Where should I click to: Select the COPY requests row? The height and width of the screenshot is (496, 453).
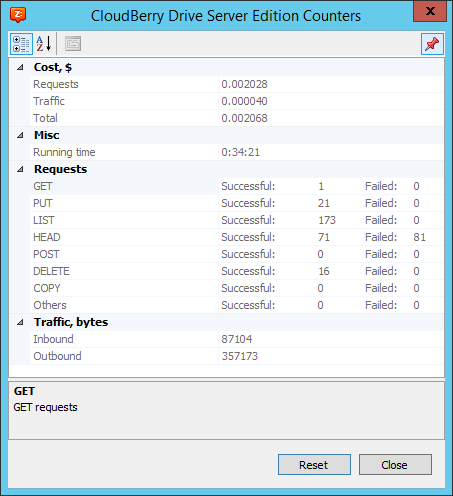pyautogui.click(x=236, y=288)
